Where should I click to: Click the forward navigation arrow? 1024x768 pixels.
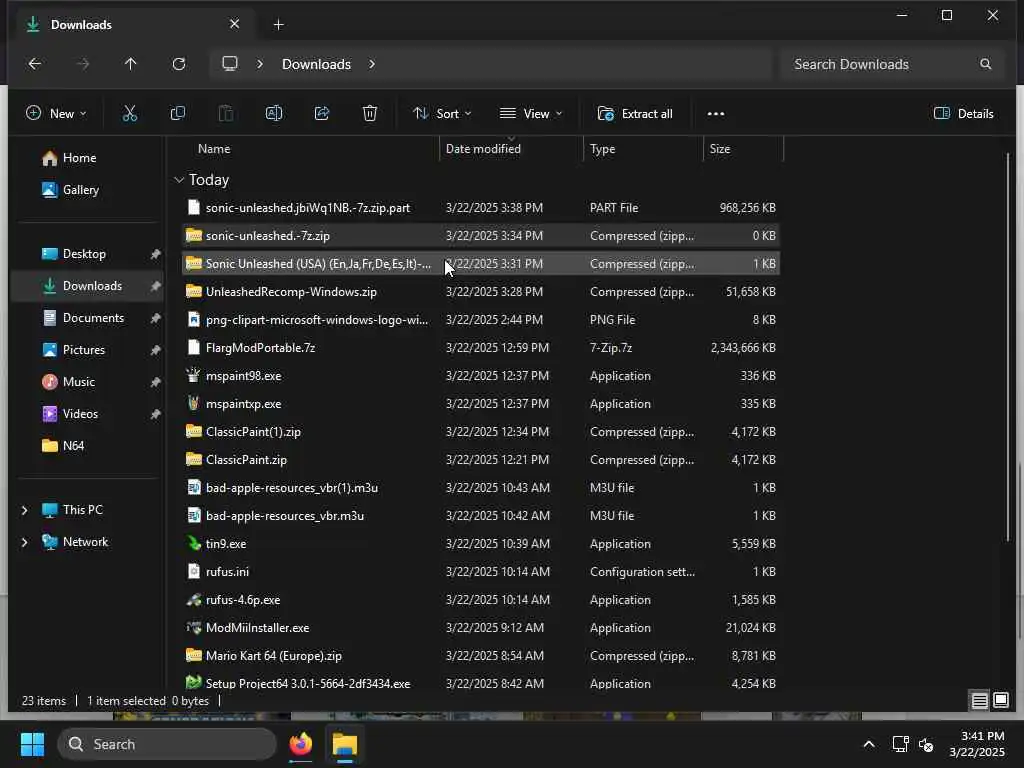click(x=83, y=64)
